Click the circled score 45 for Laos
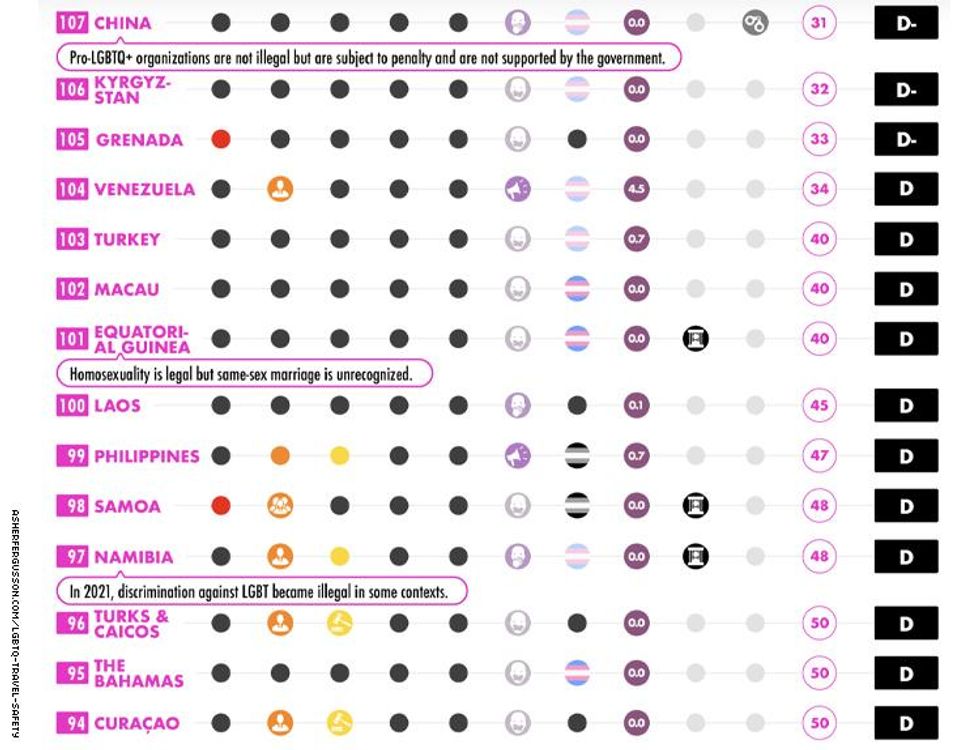Viewport: 980px width, 750px height. [x=819, y=406]
